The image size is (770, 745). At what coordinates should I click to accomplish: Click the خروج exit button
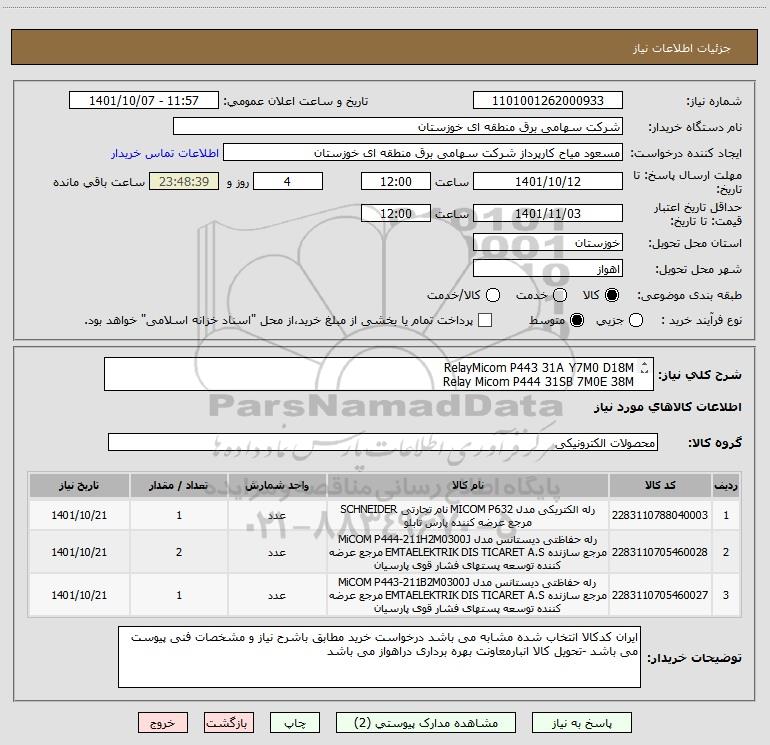tap(163, 723)
